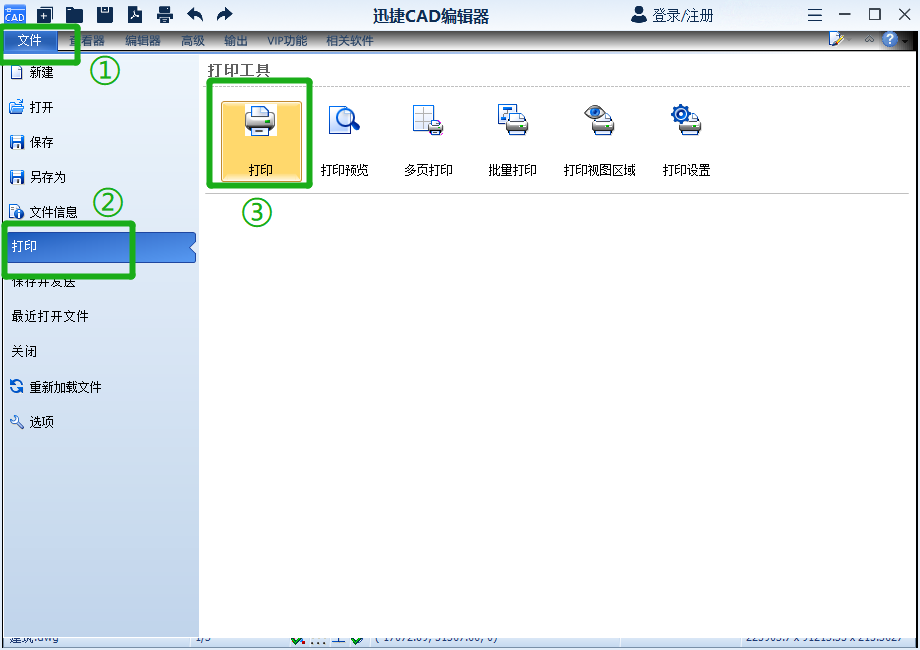Click the undo arrow in title bar
Screen dimensions: 920x650
coord(195,15)
